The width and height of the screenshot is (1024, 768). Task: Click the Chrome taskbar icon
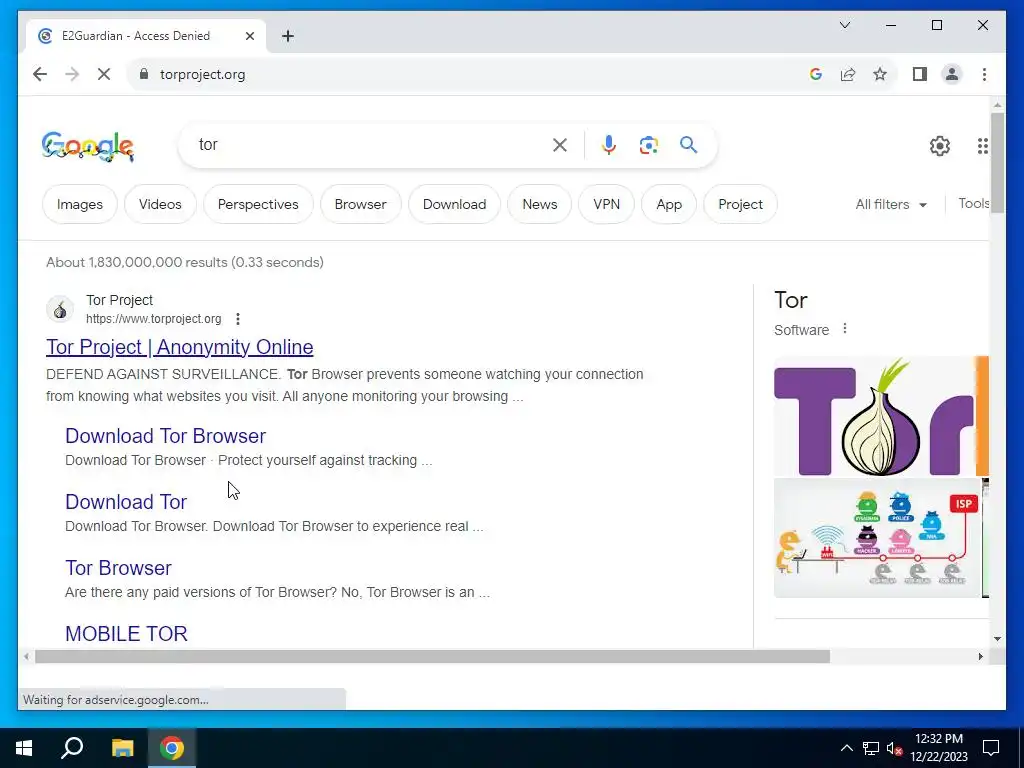point(172,748)
